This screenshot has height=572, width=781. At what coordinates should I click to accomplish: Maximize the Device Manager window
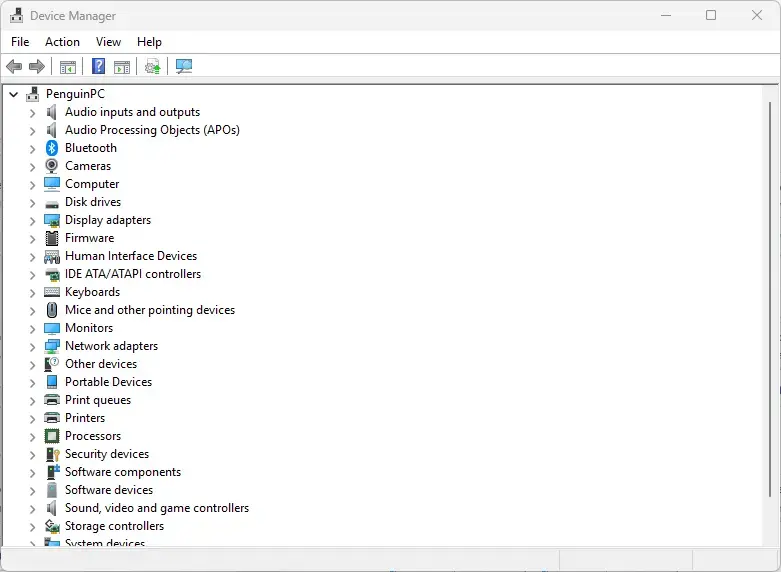tap(711, 15)
